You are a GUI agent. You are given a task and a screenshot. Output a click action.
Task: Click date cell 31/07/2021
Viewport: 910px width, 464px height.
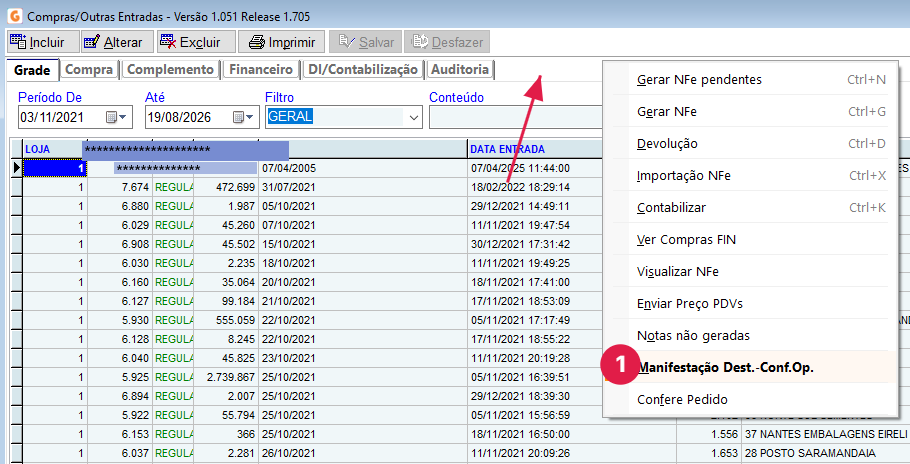363,187
